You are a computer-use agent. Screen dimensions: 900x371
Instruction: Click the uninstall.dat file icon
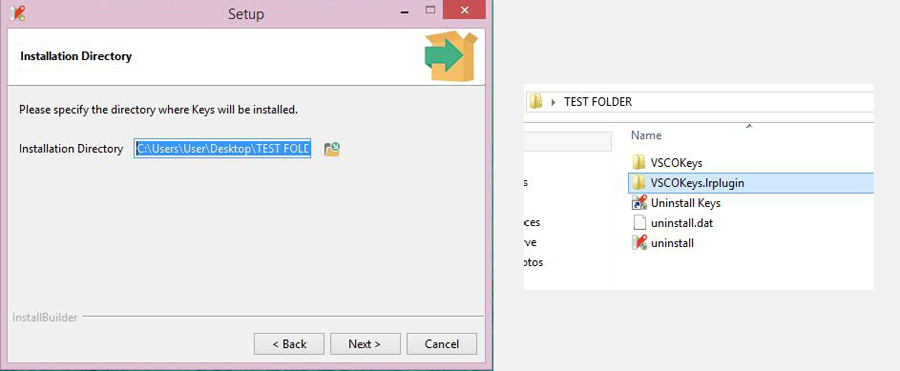[639, 223]
